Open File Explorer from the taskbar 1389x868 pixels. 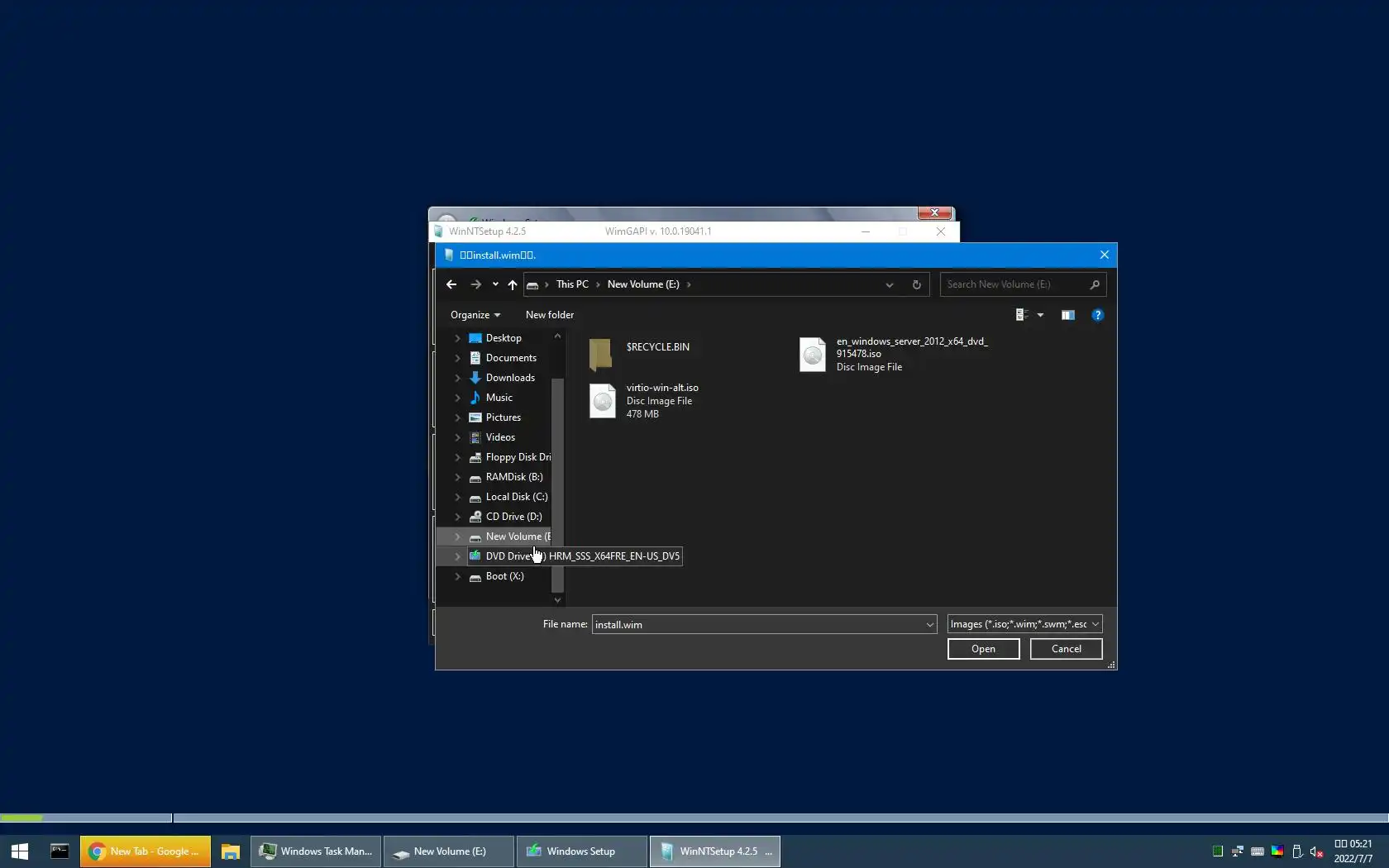pos(230,851)
